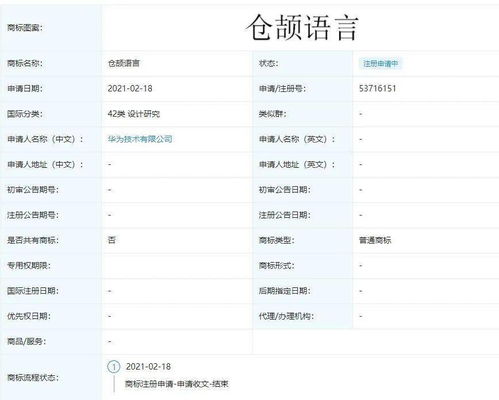Click the 商标形式 label
This screenshot has height=400, width=499.
pos(277,266)
